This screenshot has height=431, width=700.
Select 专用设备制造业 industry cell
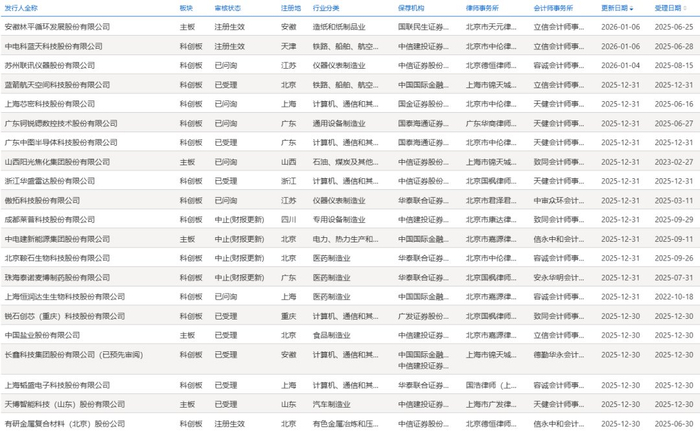[x=339, y=220]
